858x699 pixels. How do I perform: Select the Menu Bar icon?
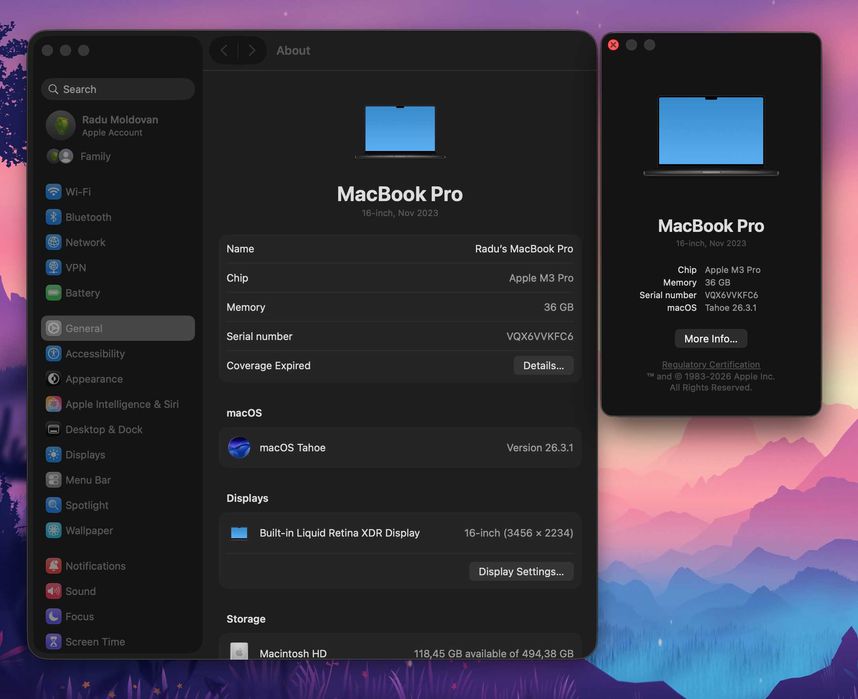[53, 480]
